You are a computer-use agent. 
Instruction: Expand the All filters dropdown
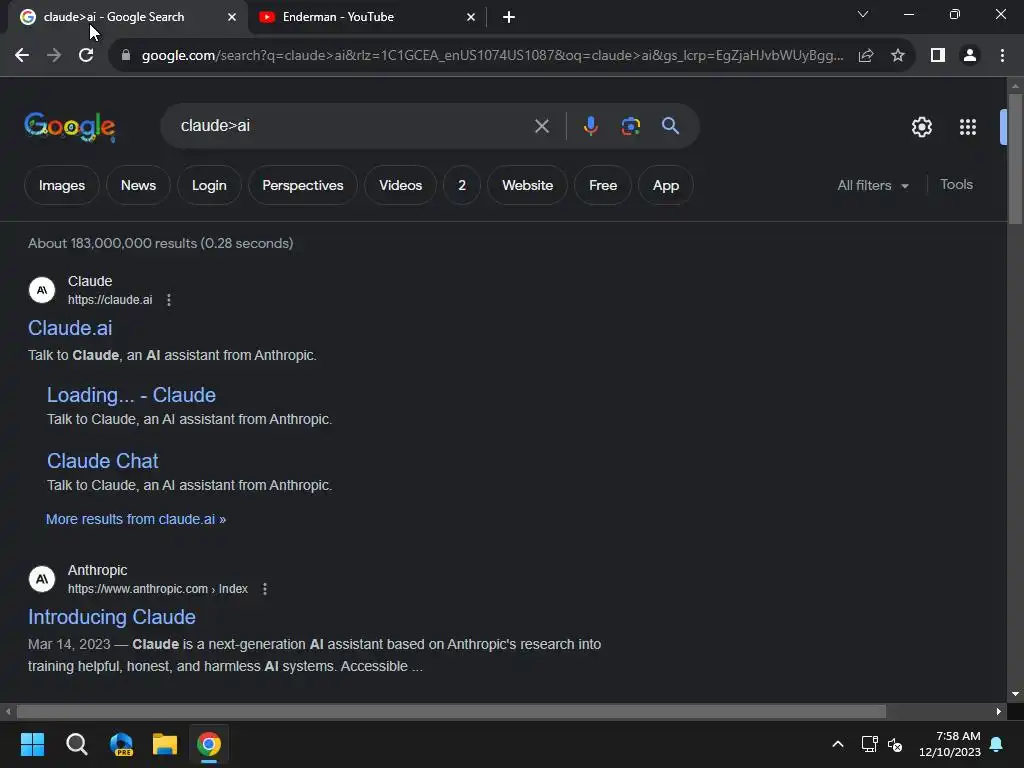pos(872,185)
